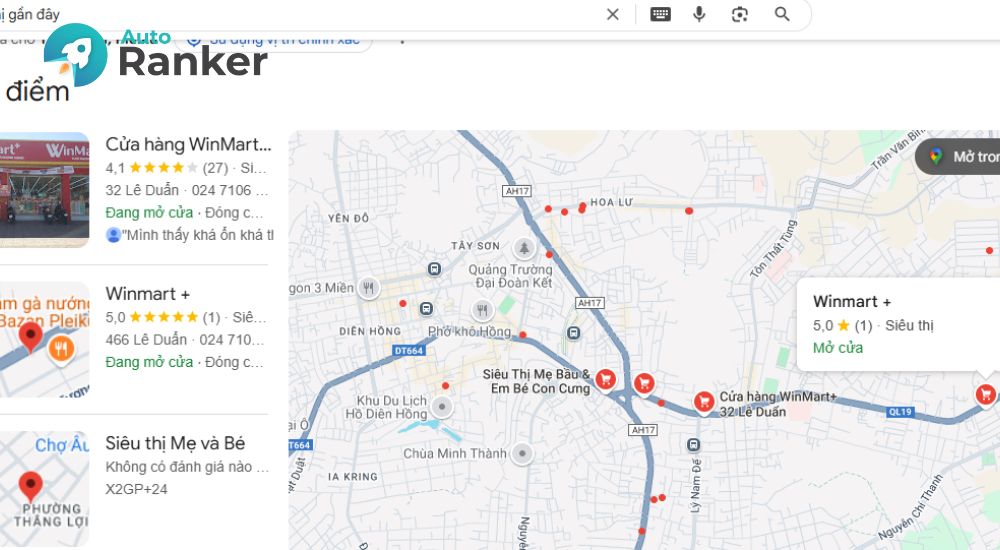Click the cart pin at the AH17 junction
Image resolution: width=1000 pixels, height=550 pixels.
tap(644, 383)
